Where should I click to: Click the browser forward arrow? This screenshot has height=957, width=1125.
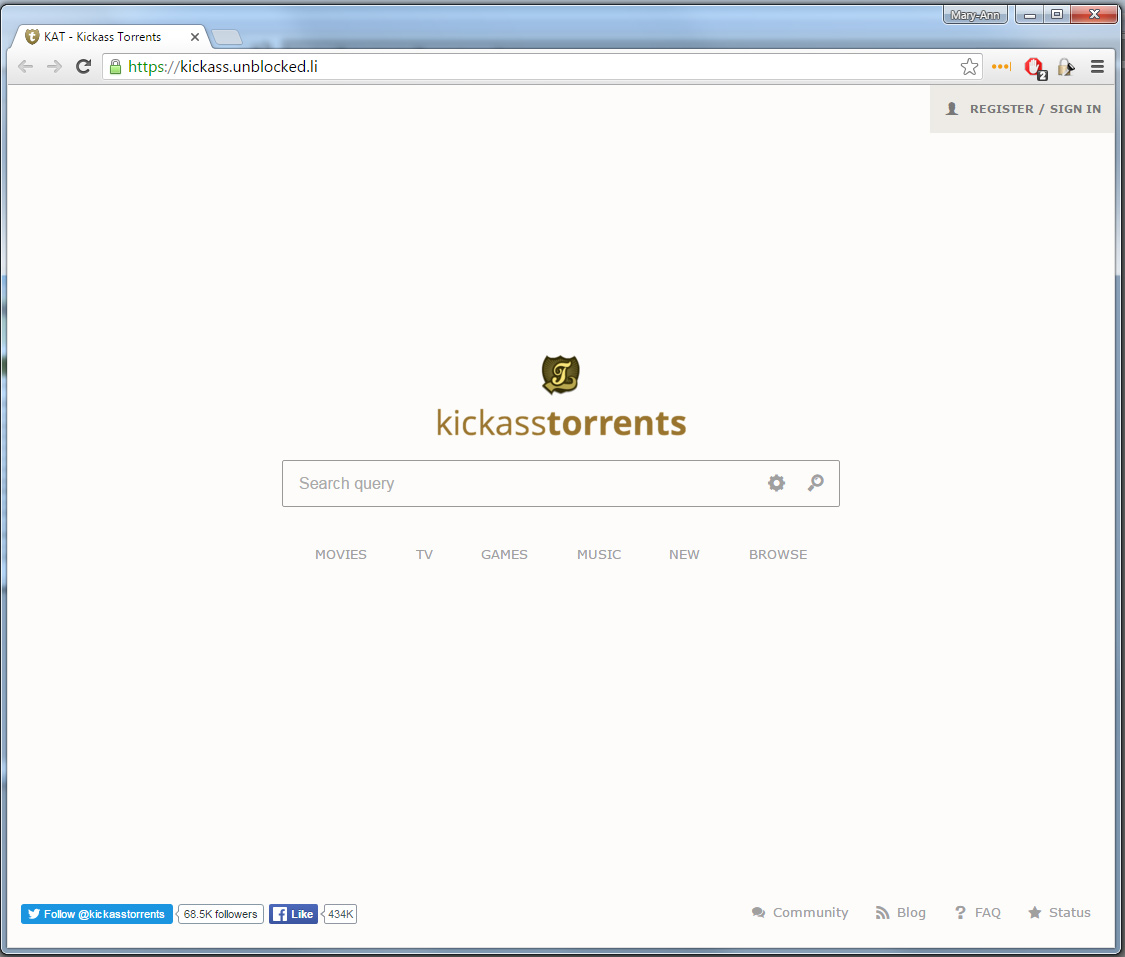pyautogui.click(x=55, y=67)
